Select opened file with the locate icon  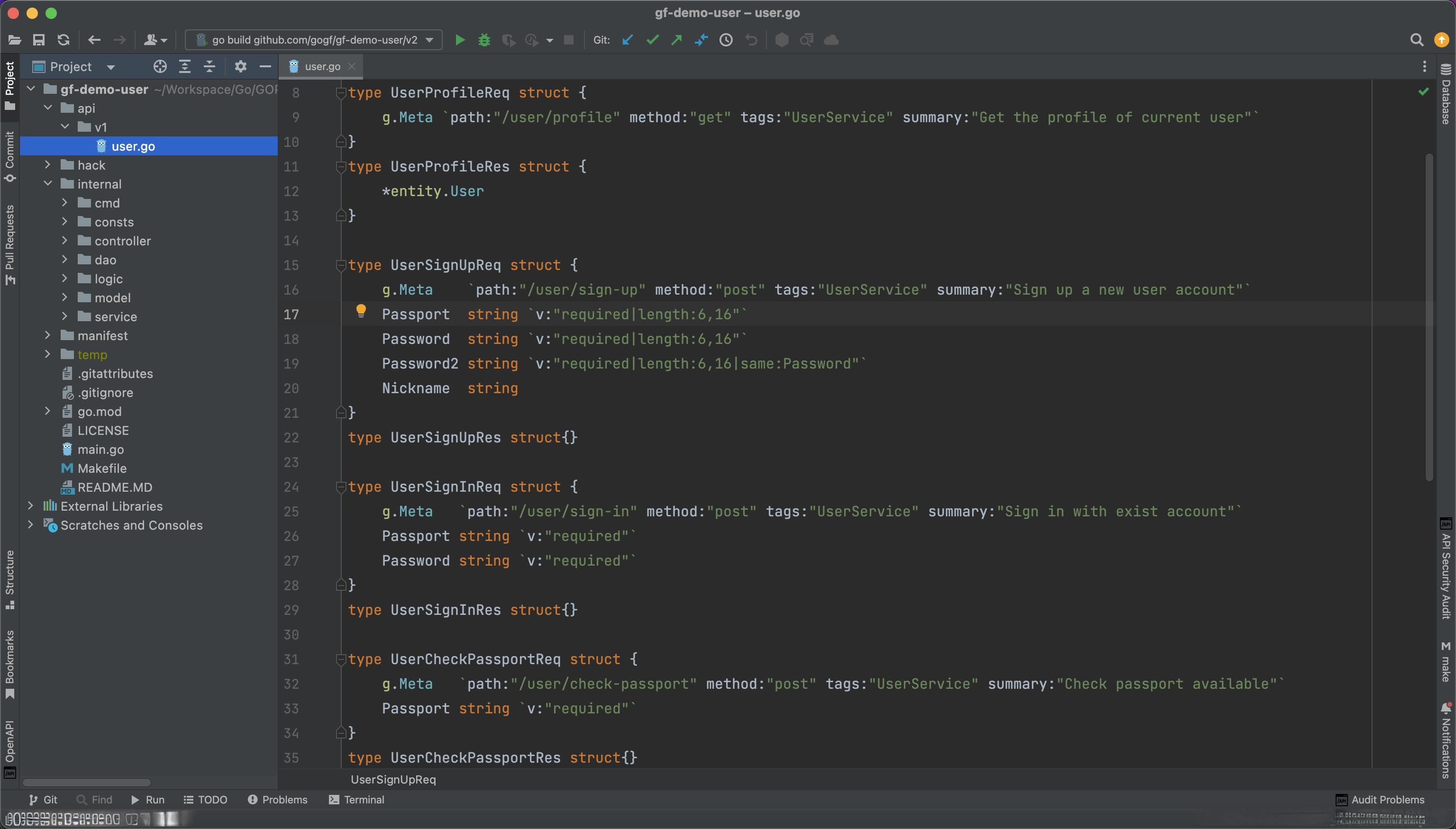coord(160,67)
